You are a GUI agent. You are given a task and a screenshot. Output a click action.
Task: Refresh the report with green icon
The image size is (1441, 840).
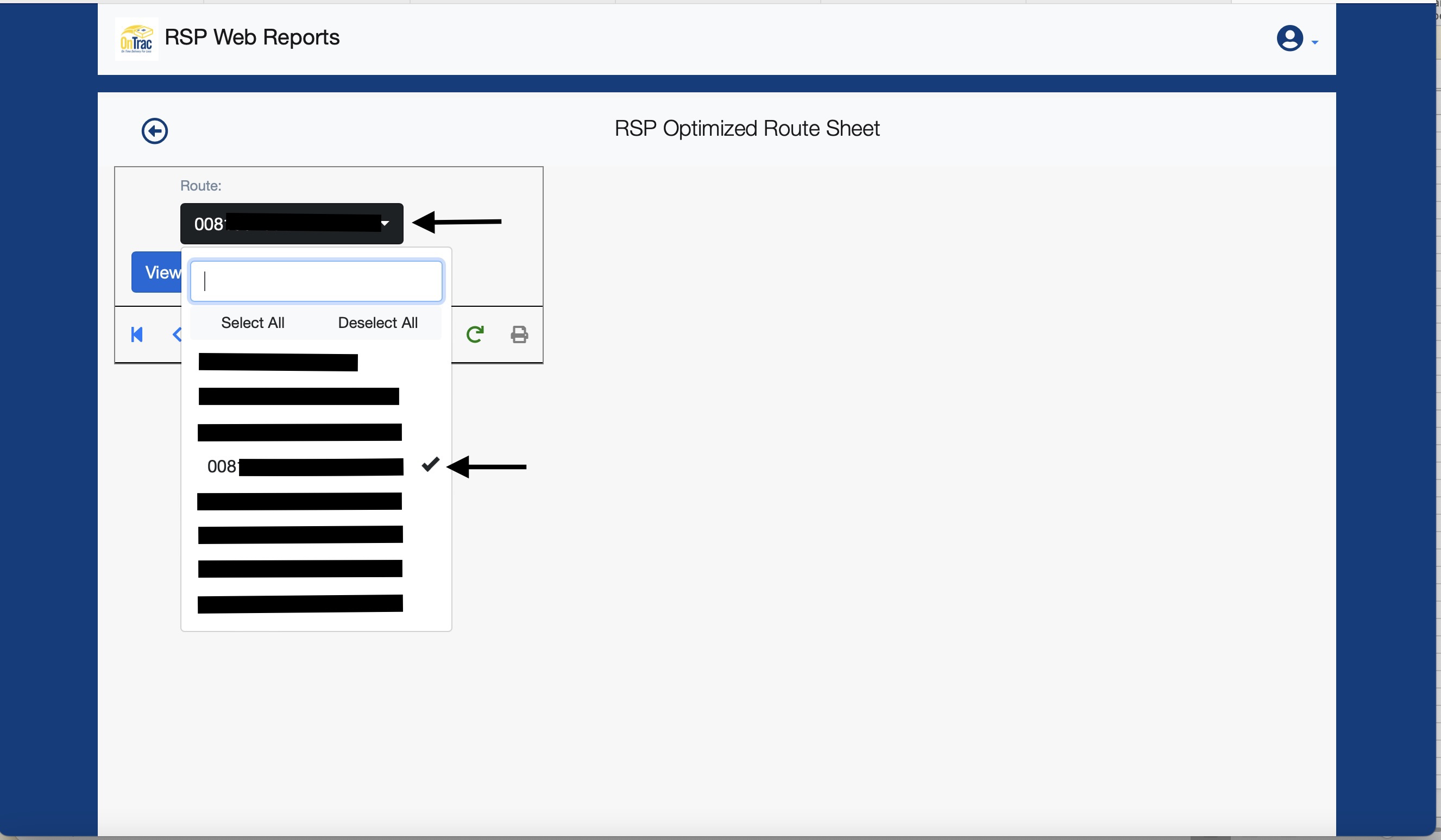coord(475,334)
